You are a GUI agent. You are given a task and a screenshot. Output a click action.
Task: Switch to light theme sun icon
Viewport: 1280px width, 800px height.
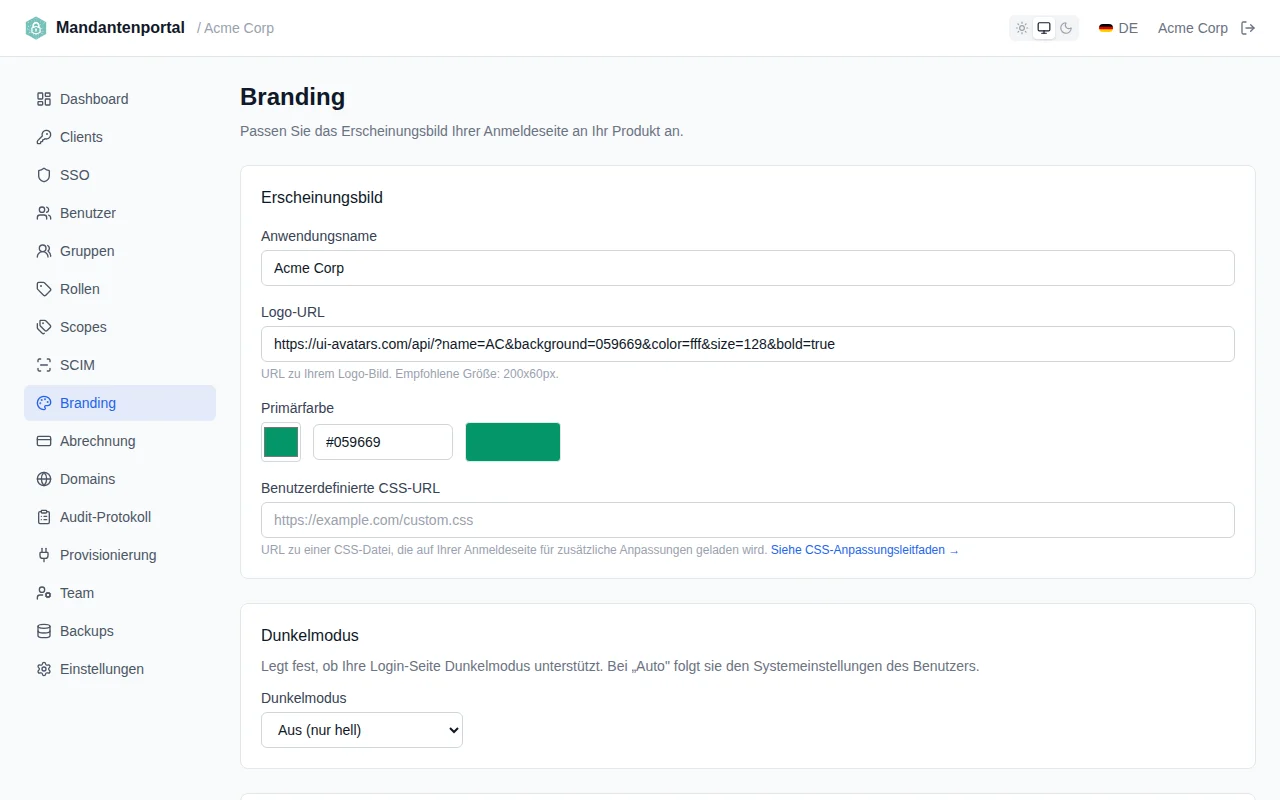pos(1022,28)
